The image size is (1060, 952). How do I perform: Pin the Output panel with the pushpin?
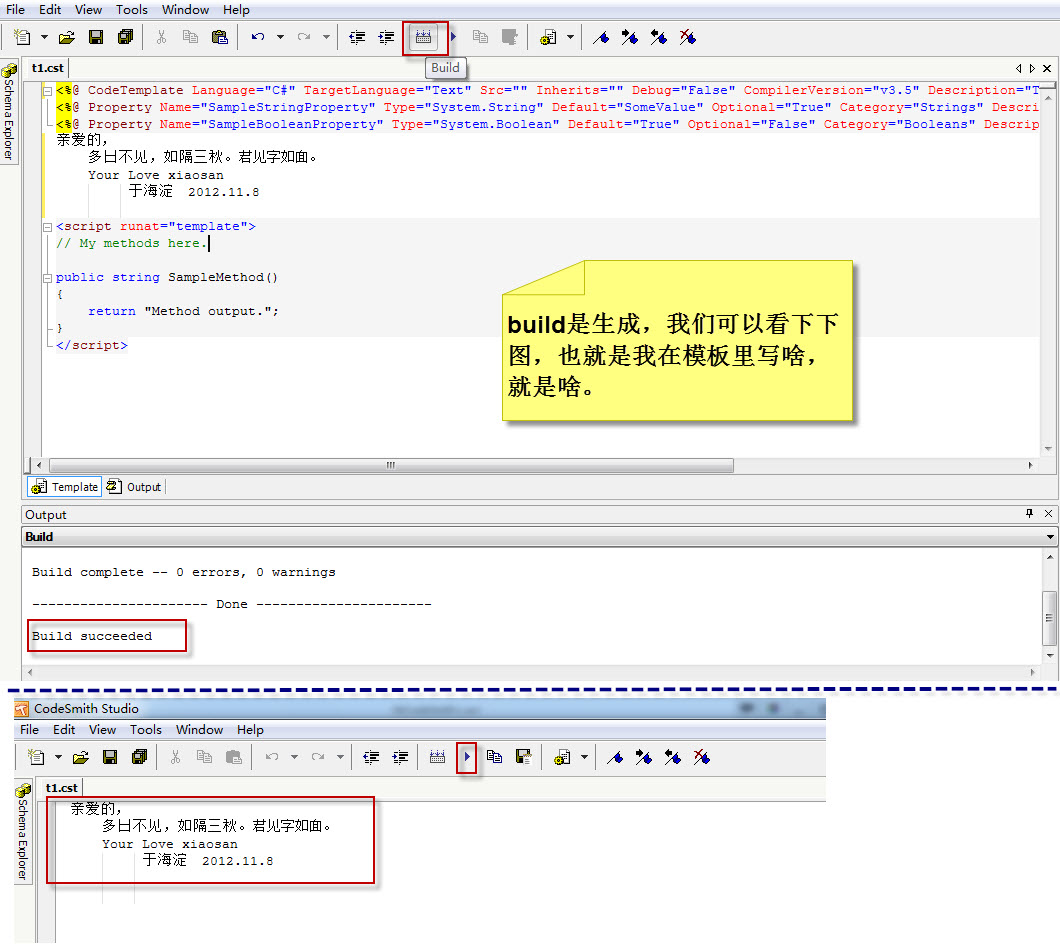tap(1030, 514)
